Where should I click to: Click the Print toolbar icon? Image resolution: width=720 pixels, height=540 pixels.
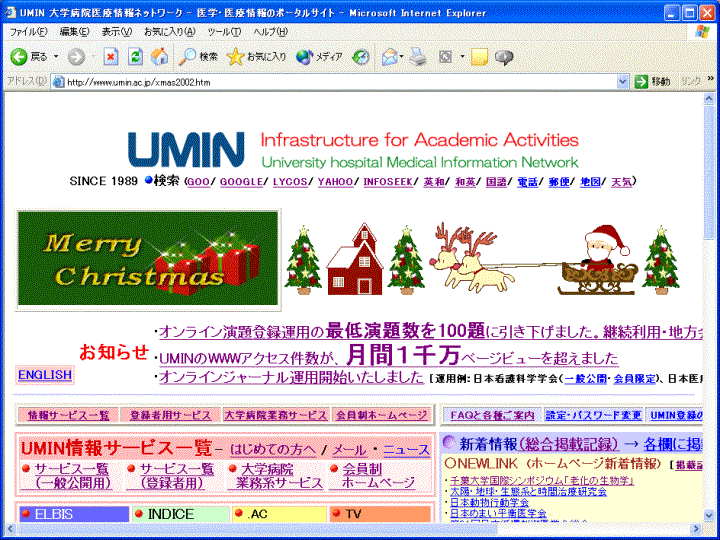[x=418, y=57]
